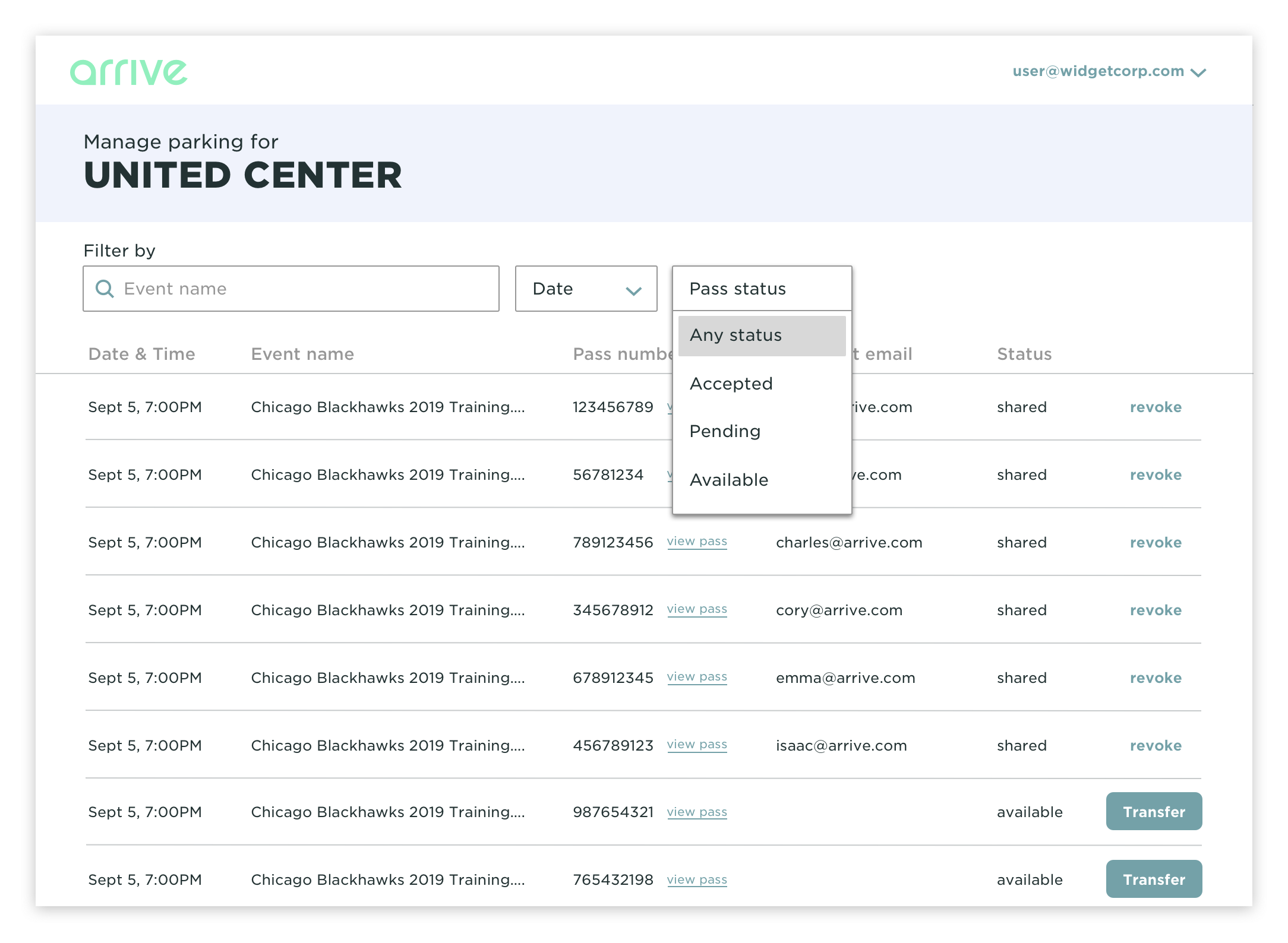Revoke pass 123456789
This screenshot has height=943, width=1288.
point(1156,407)
